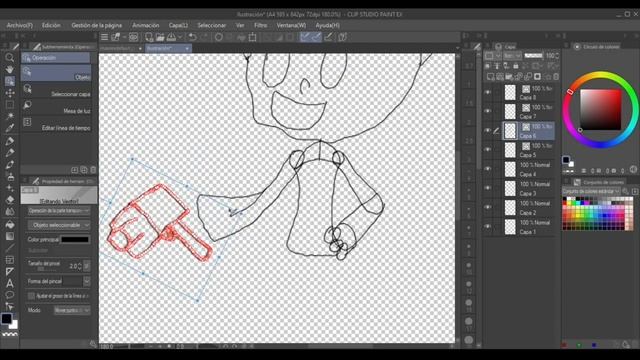Click the Save icon in command bar

[x=171, y=37]
